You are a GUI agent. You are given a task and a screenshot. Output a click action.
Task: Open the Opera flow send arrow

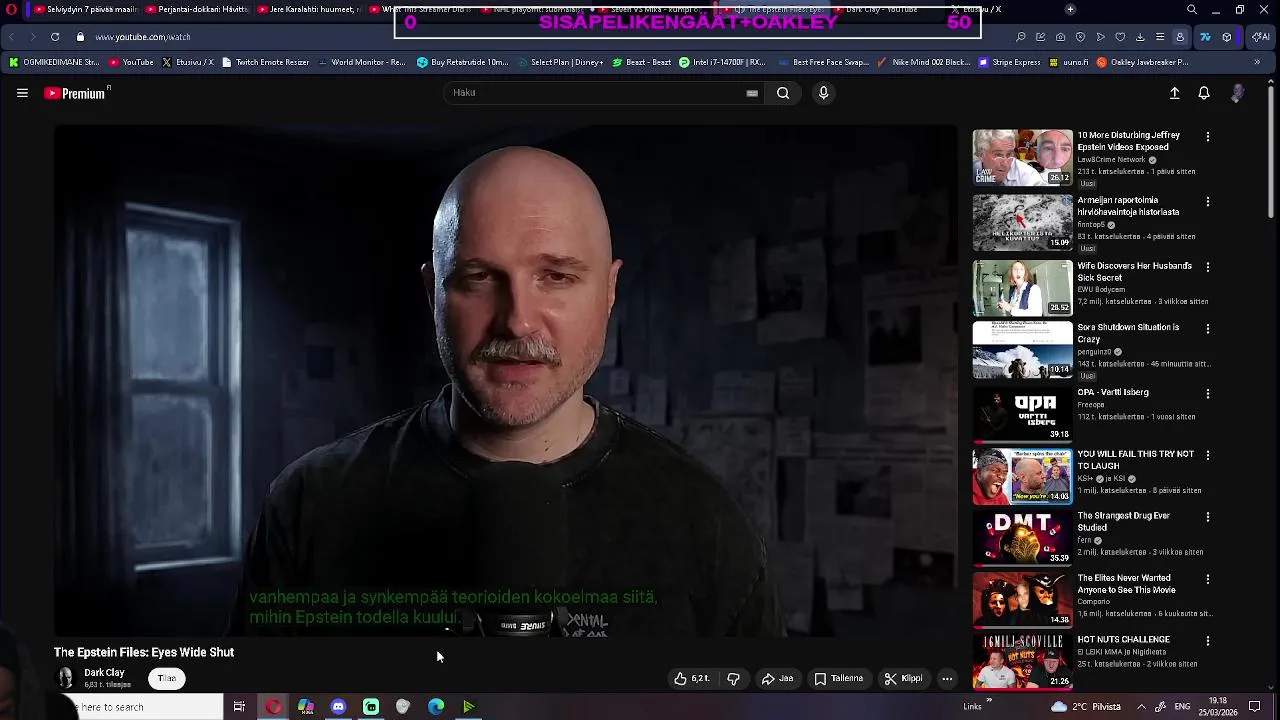1100,37
